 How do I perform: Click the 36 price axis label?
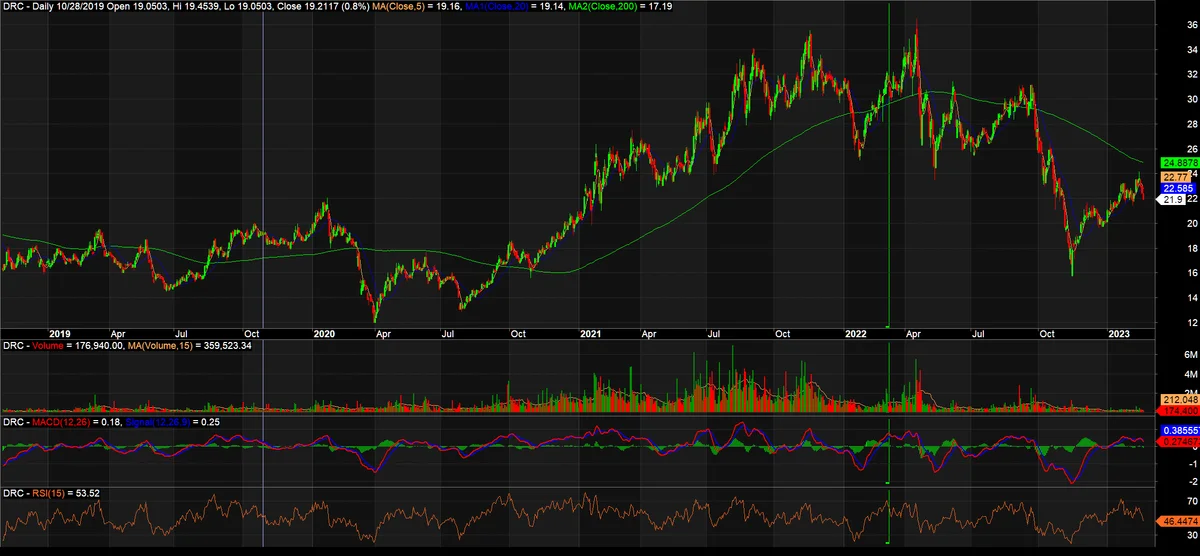(1192, 25)
